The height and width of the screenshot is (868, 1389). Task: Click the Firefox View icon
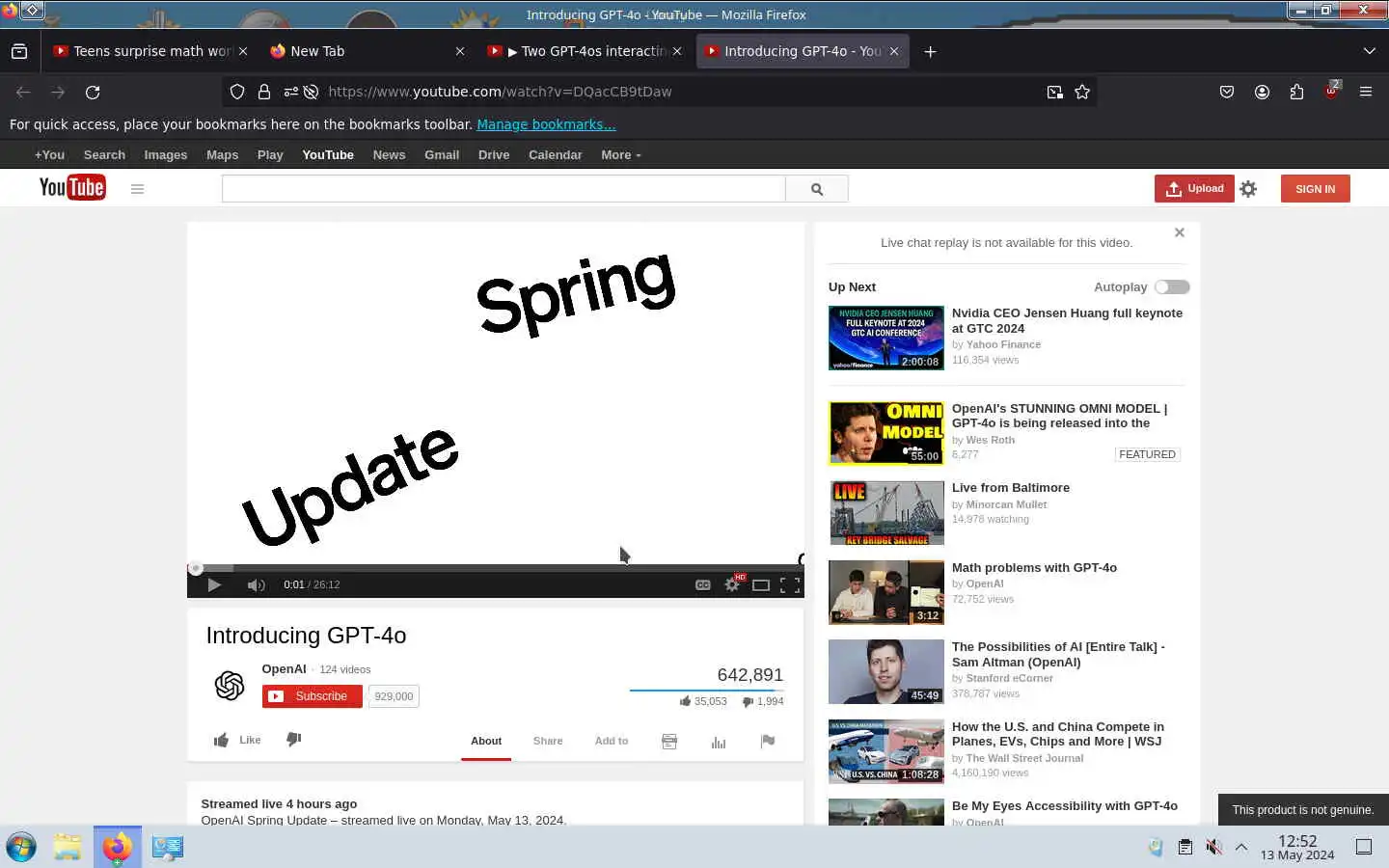(x=19, y=51)
